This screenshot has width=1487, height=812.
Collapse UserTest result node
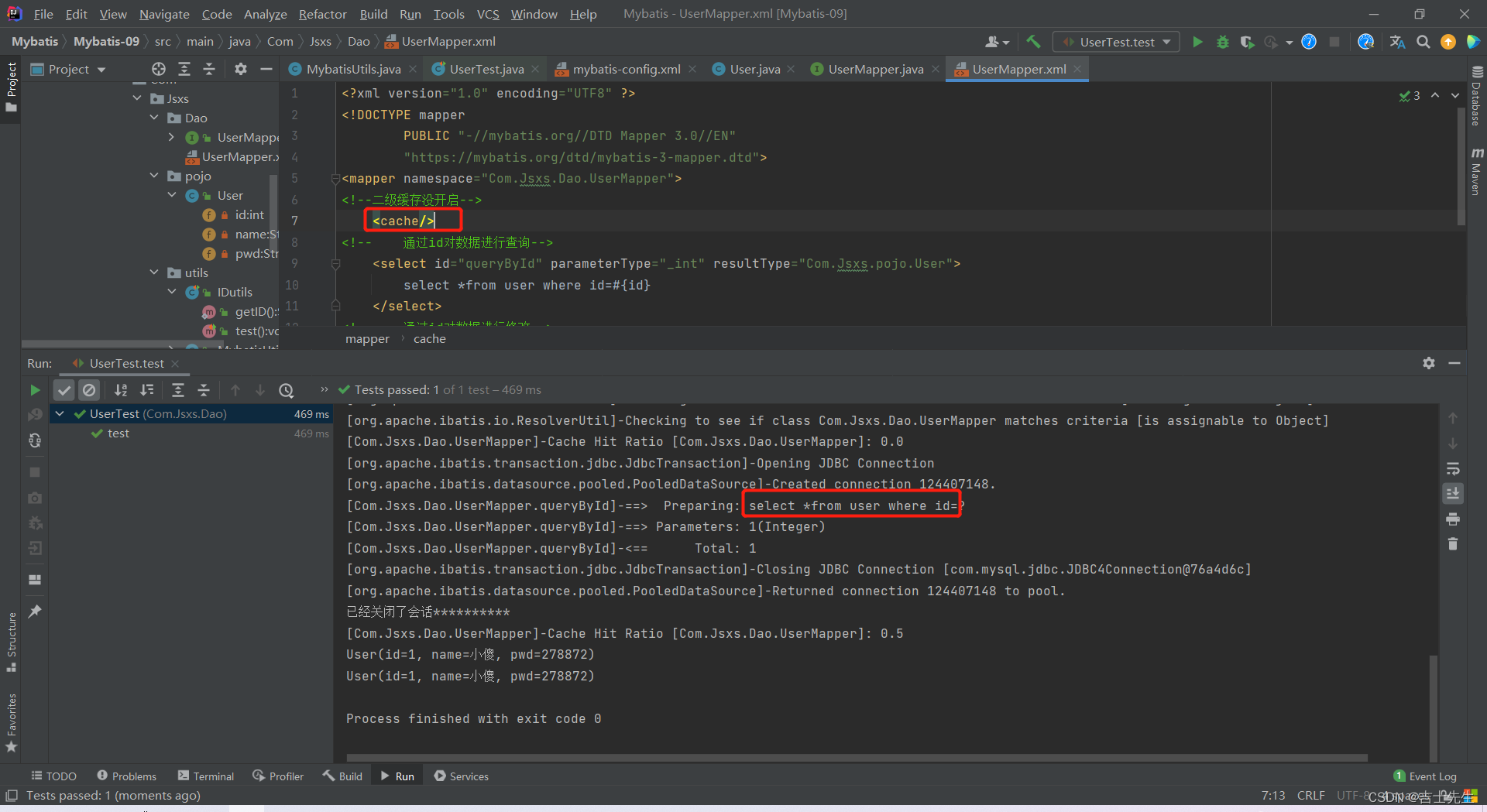(60, 414)
